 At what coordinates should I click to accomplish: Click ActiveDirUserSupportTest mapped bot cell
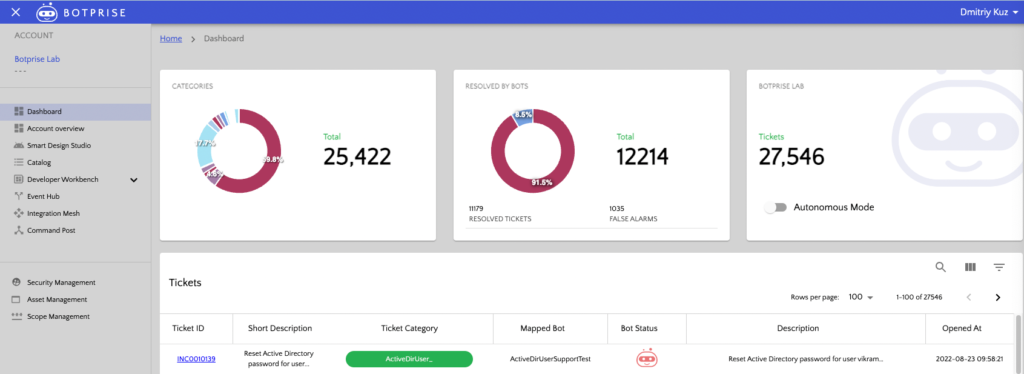coord(551,359)
